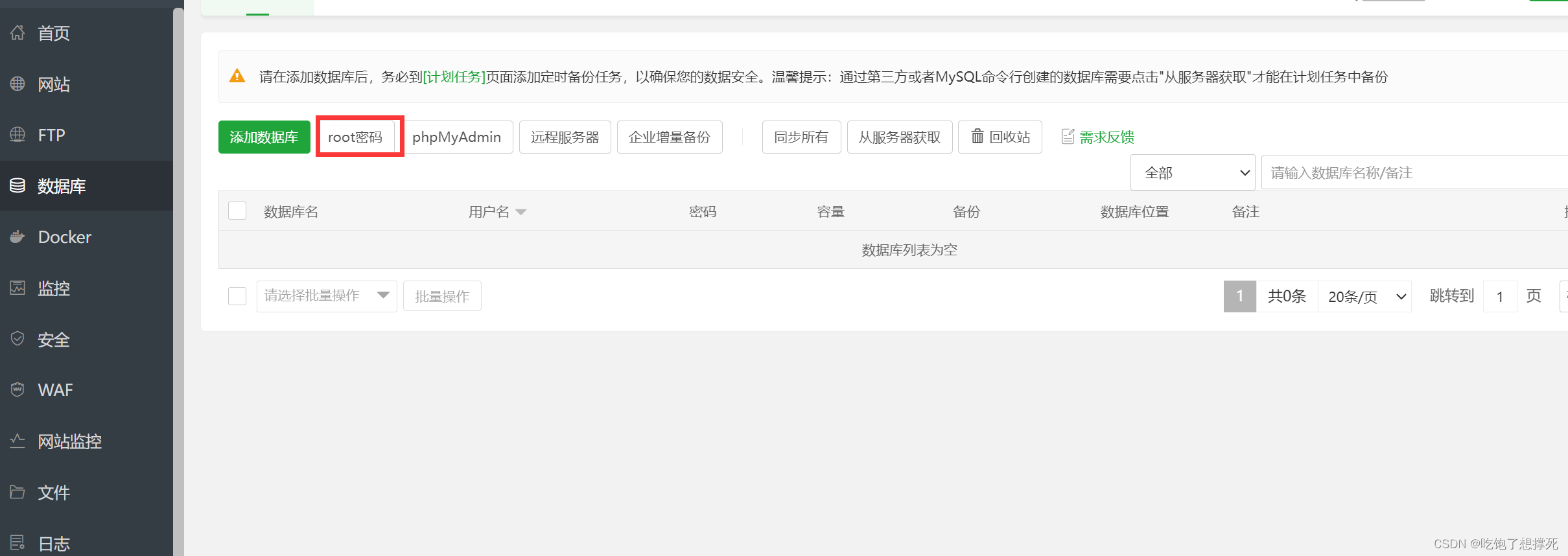This screenshot has height=556, width=1568.
Task: Click the feedback edit icon beside 需求反馈
Action: tap(1068, 137)
